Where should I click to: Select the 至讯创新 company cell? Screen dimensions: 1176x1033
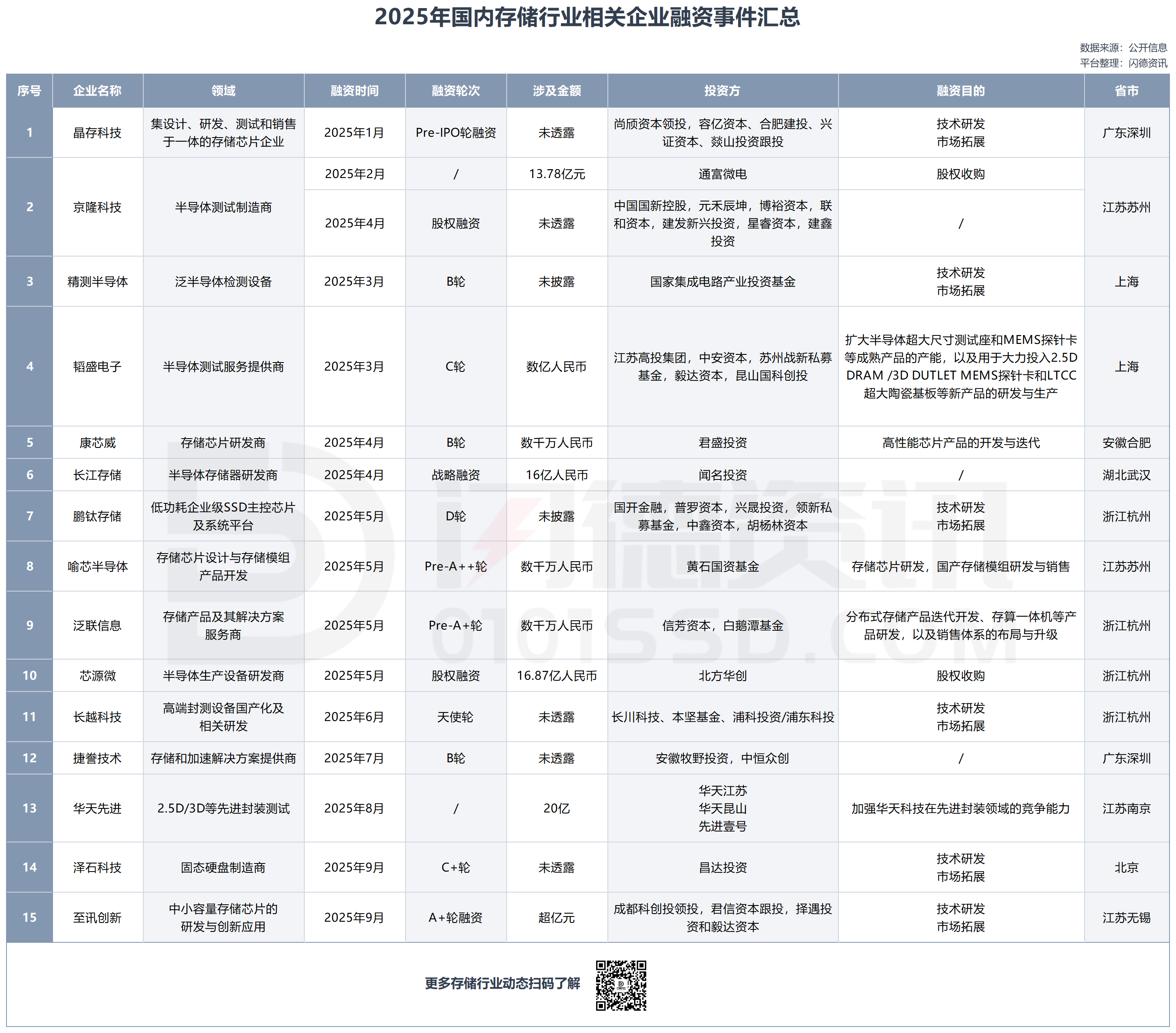[x=97, y=917]
